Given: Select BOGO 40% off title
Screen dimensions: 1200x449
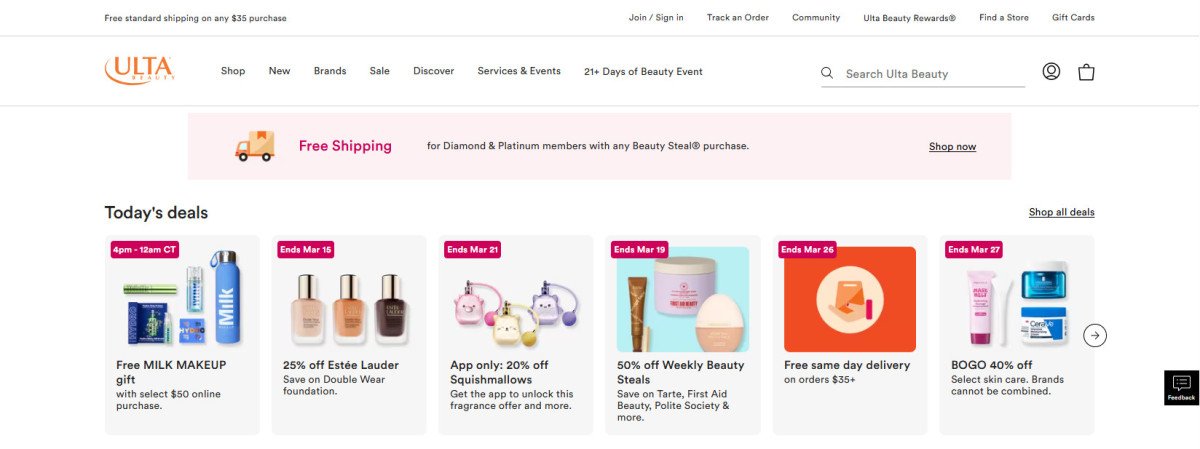Looking at the screenshot, I should (x=992, y=365).
